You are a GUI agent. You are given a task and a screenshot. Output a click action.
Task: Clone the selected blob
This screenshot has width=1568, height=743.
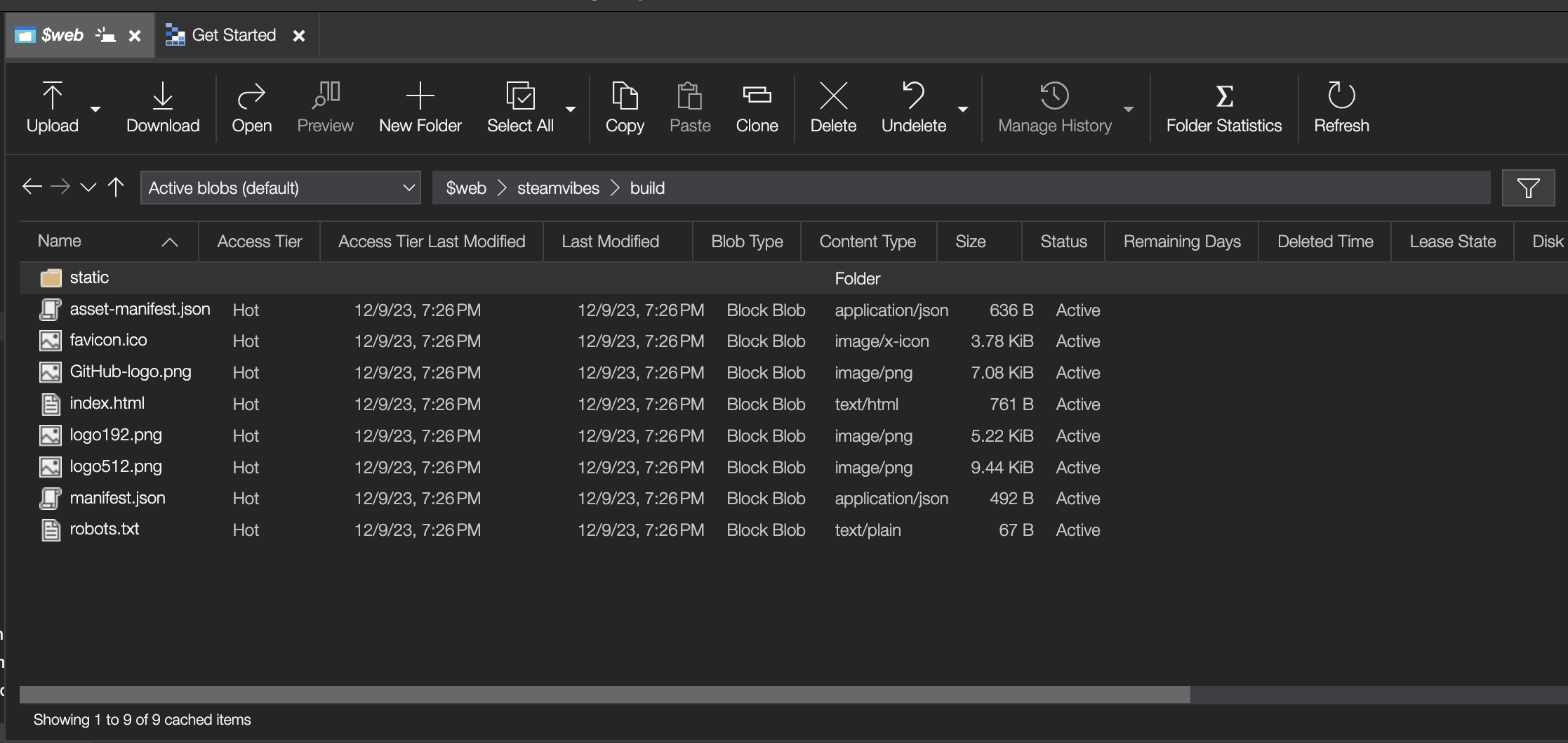tap(757, 107)
